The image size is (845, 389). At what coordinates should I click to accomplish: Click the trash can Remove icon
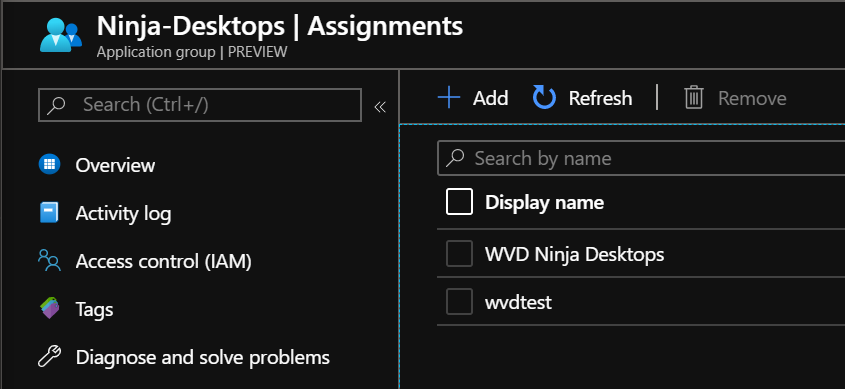[694, 98]
